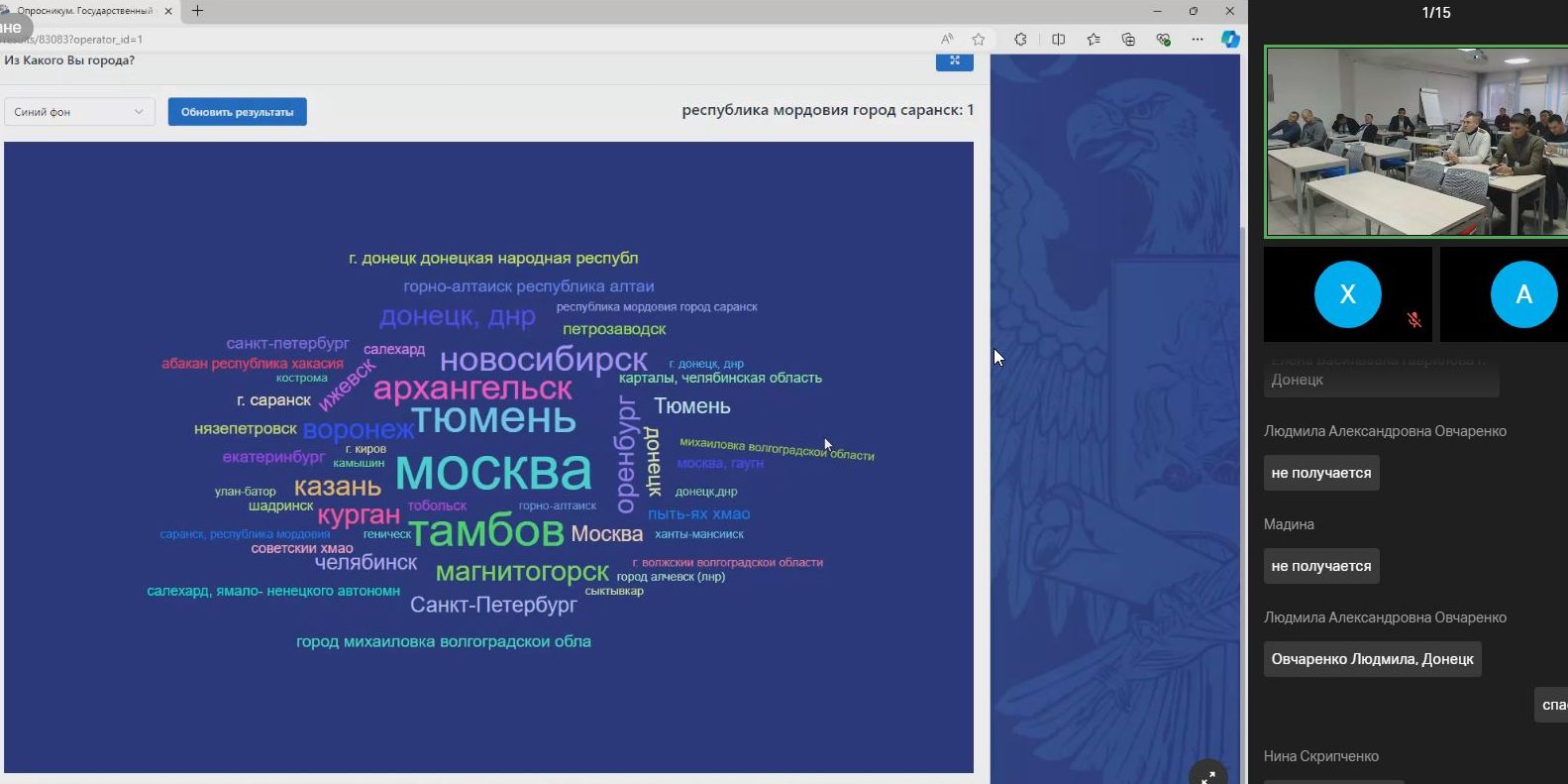The width and height of the screenshot is (1568, 784).
Task: Select the 'Опросникум' browser tab
Action: pyautogui.click(x=84, y=11)
